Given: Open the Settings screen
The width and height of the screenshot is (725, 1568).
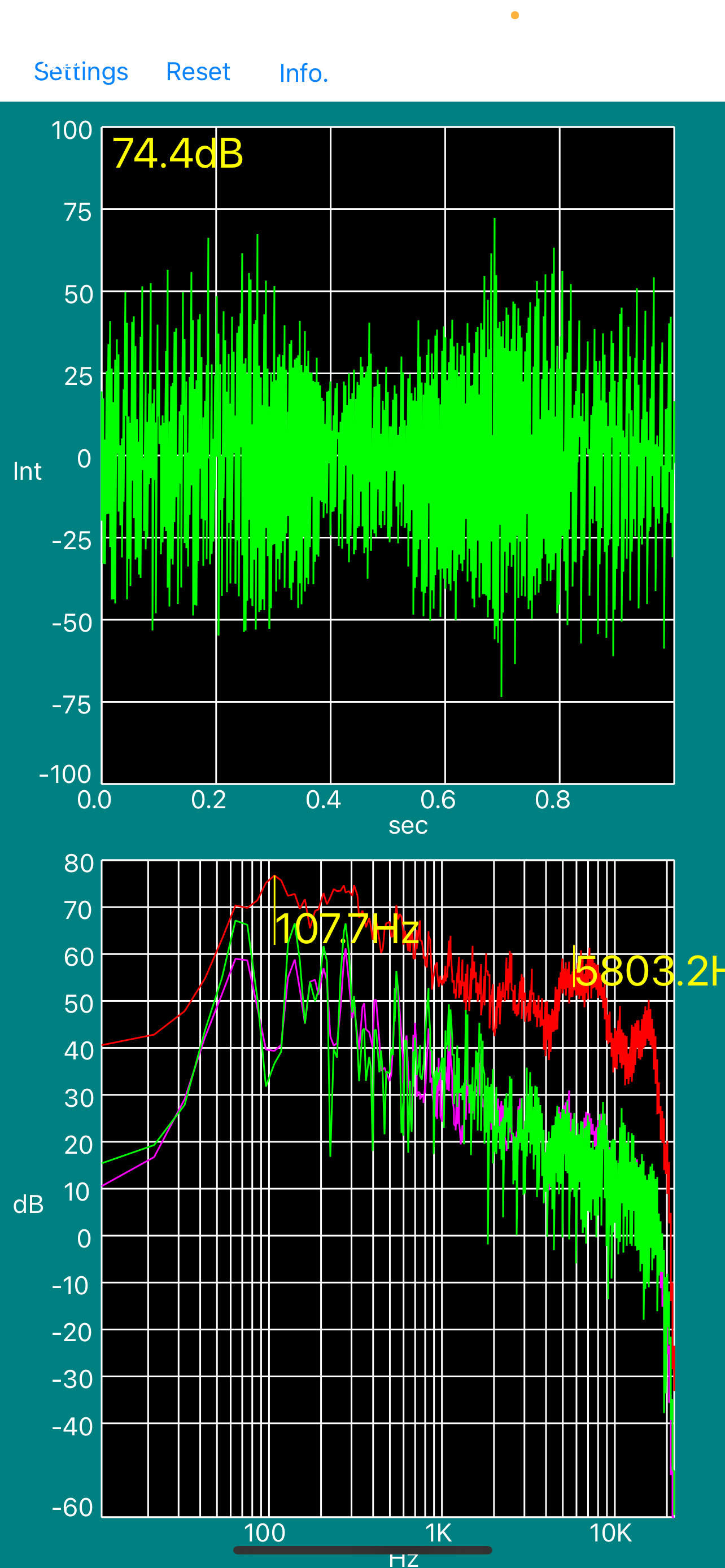Looking at the screenshot, I should click(81, 72).
